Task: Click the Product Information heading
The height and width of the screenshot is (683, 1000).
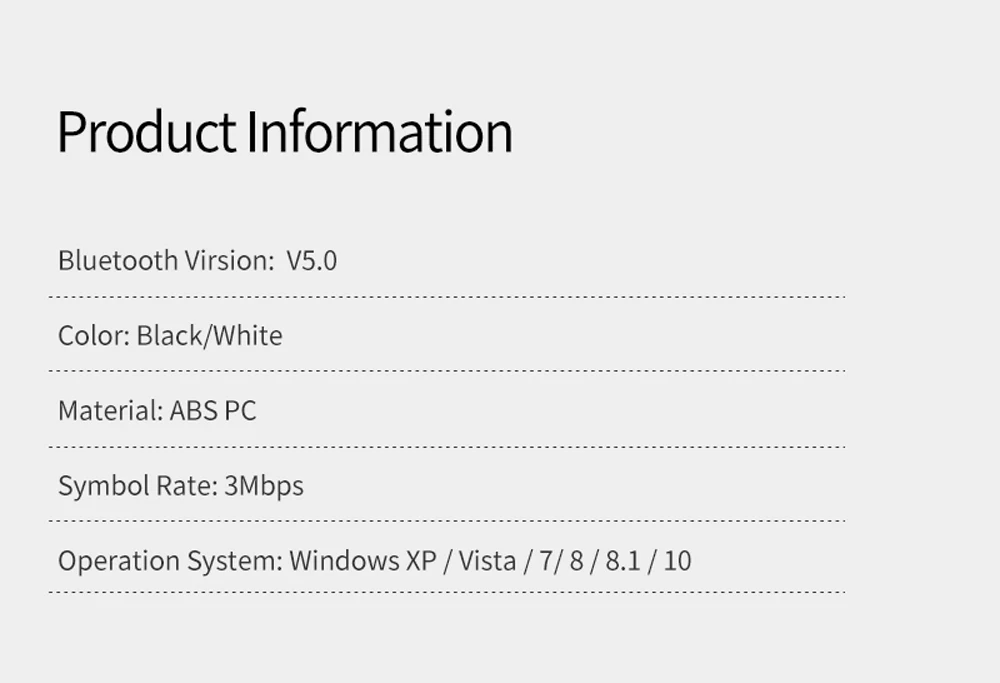Action: [x=285, y=133]
